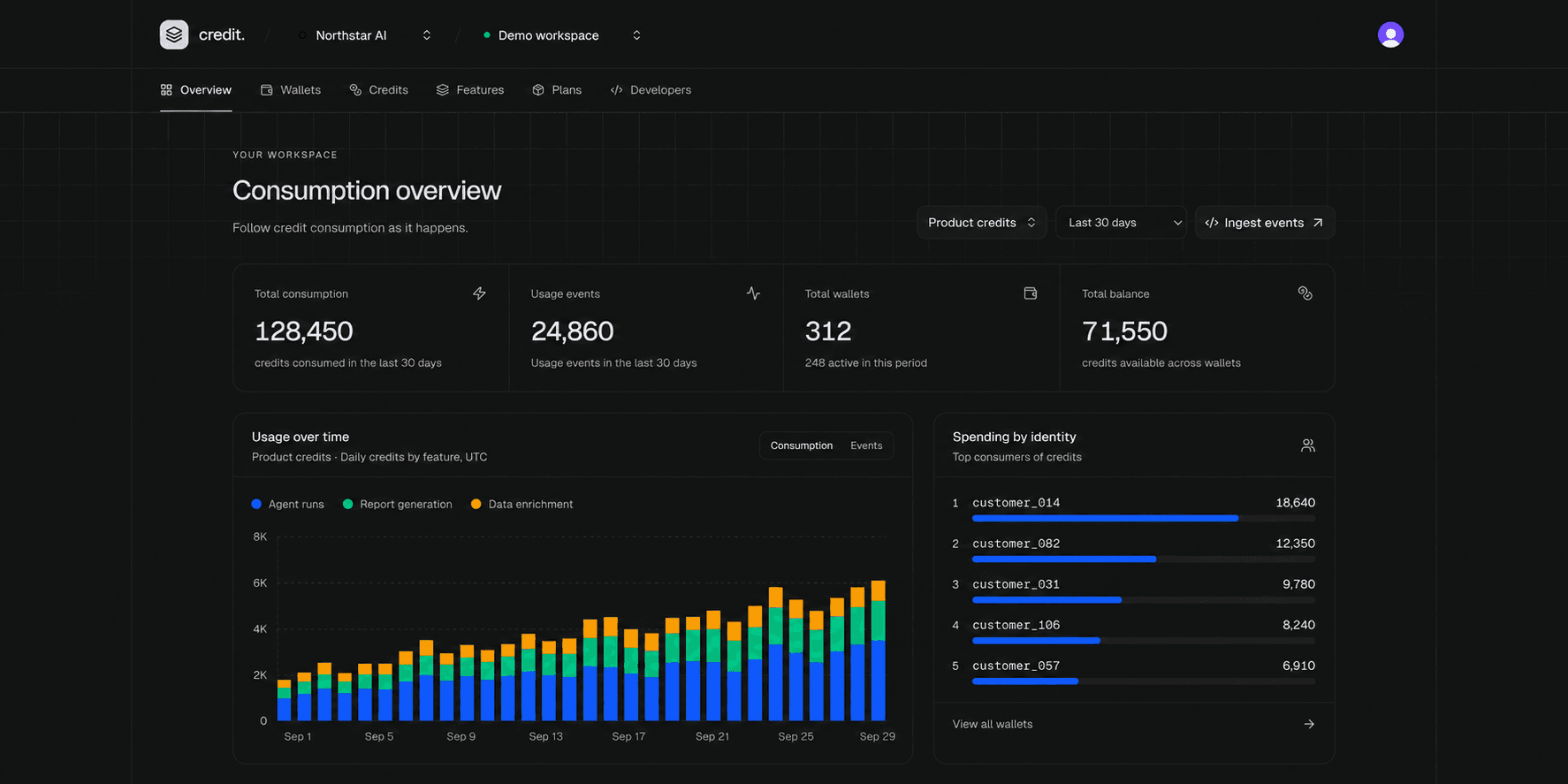Open the Developers tab

coord(651,90)
